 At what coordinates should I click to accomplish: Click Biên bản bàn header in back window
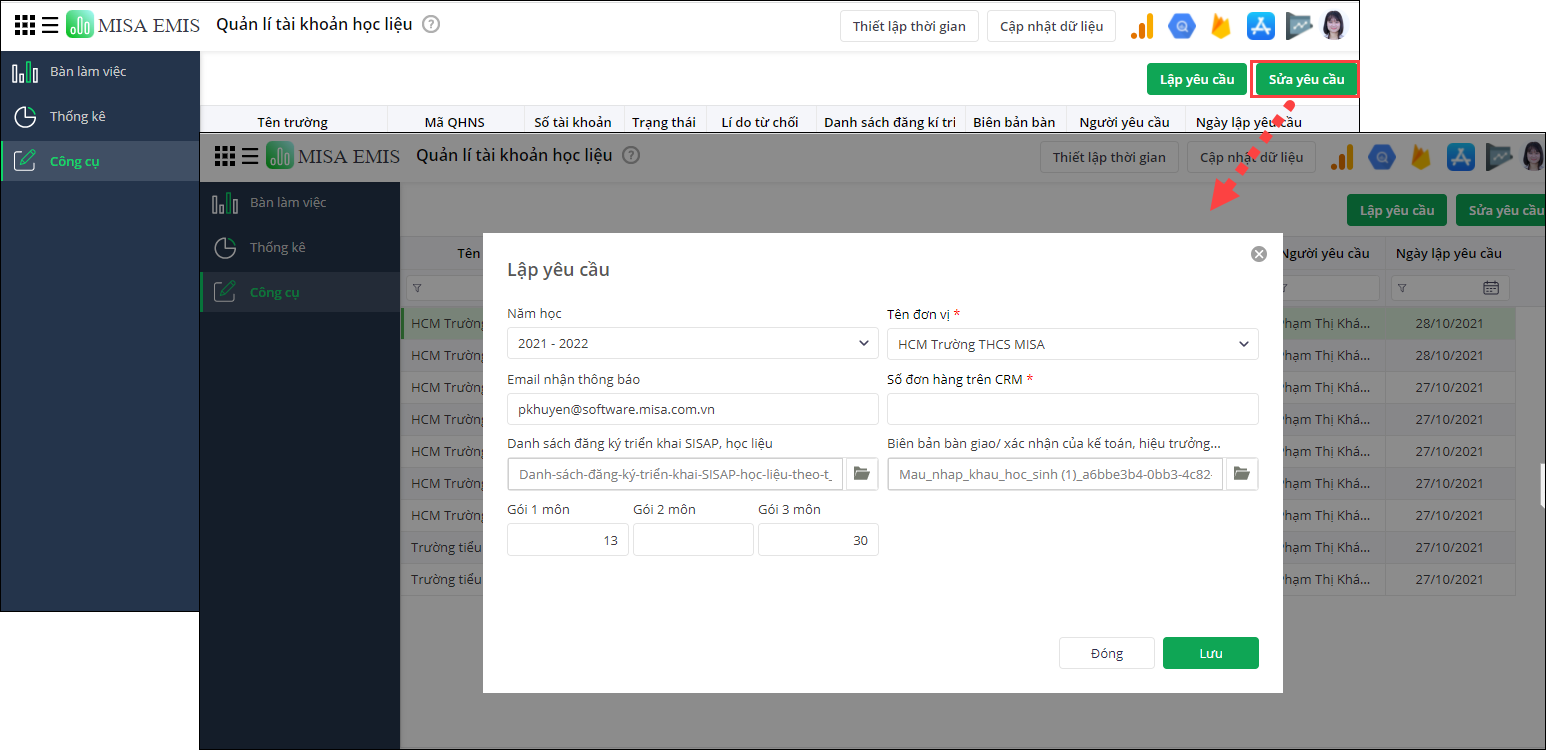[1014, 122]
